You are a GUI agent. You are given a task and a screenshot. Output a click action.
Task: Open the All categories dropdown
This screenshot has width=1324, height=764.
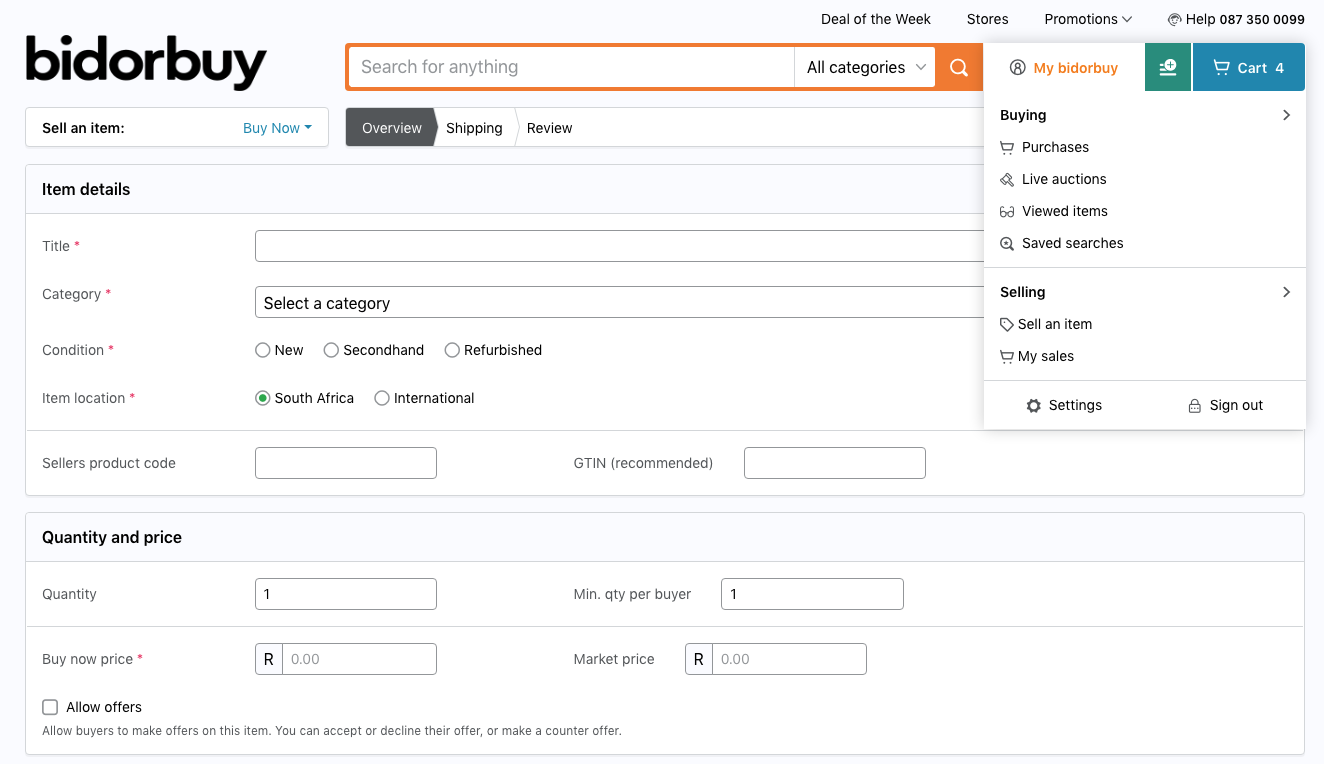click(864, 67)
